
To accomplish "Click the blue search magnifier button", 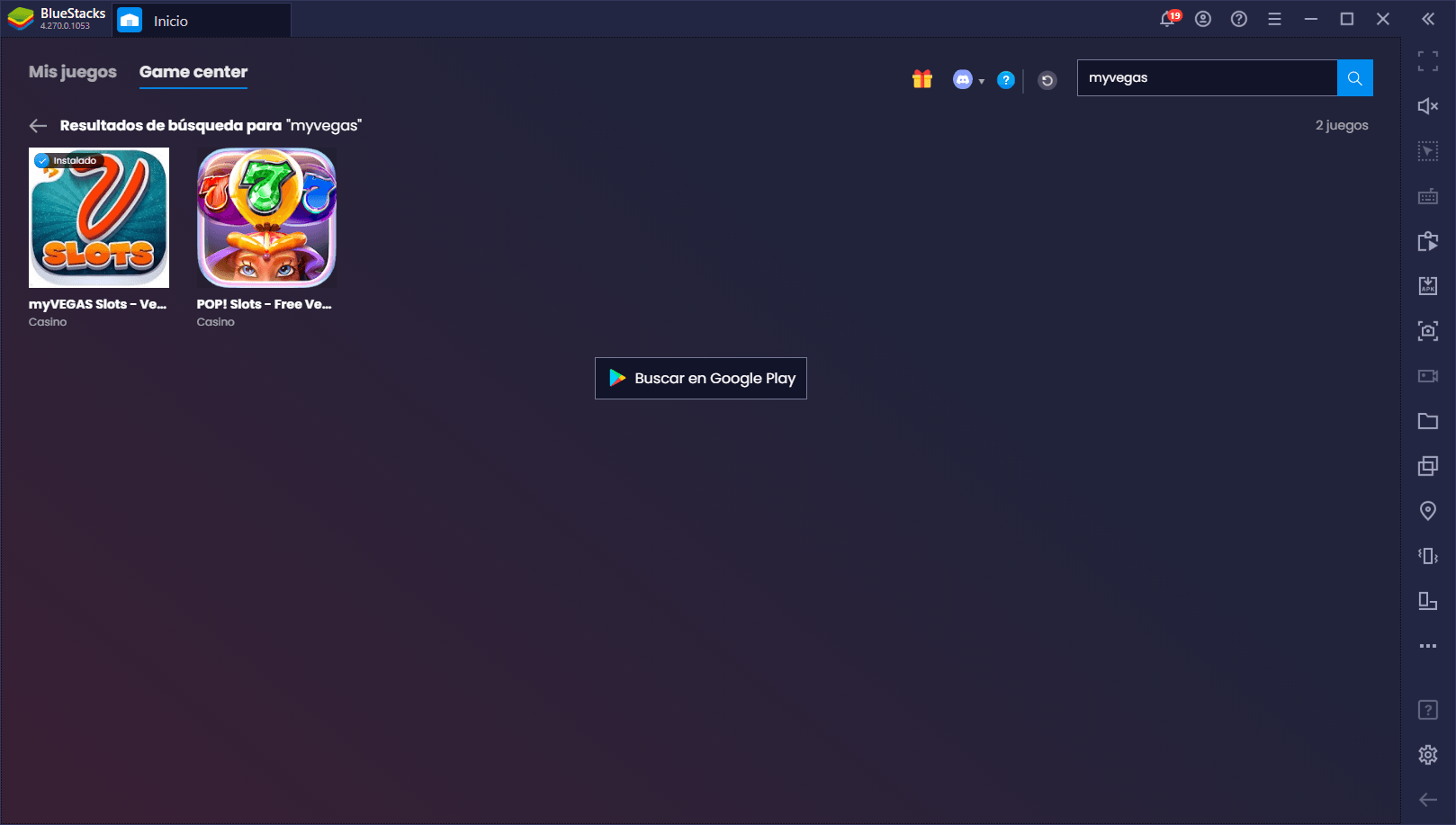I will pyautogui.click(x=1355, y=78).
